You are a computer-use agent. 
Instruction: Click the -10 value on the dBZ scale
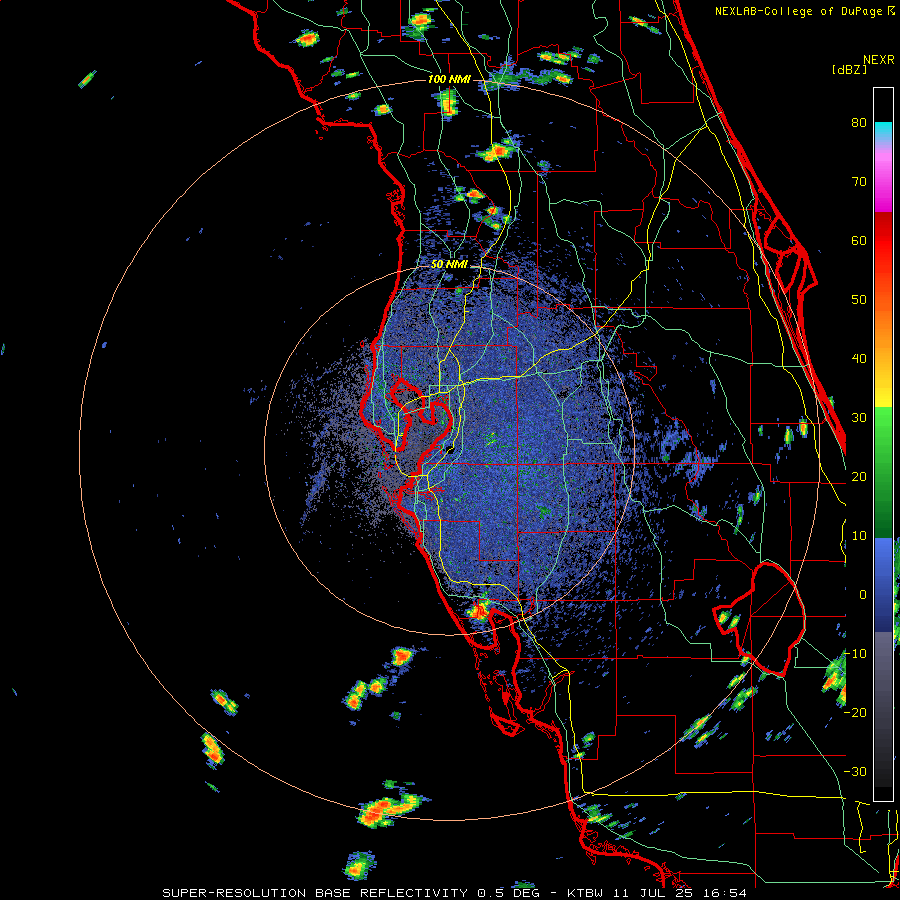[855, 653]
